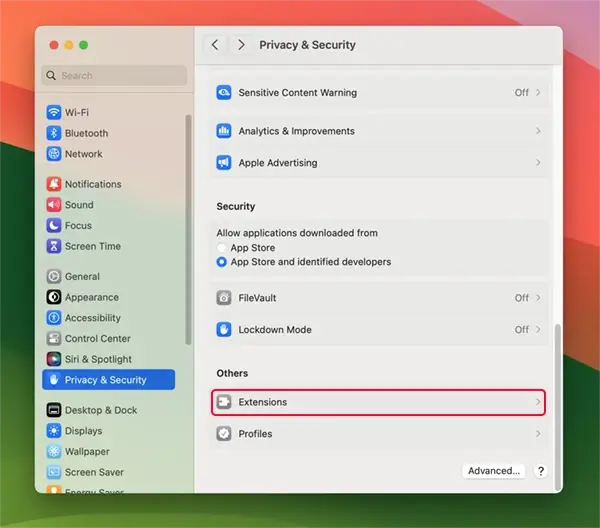
Task: Click Lockdown Mode's Off status text
Action: [x=522, y=329]
